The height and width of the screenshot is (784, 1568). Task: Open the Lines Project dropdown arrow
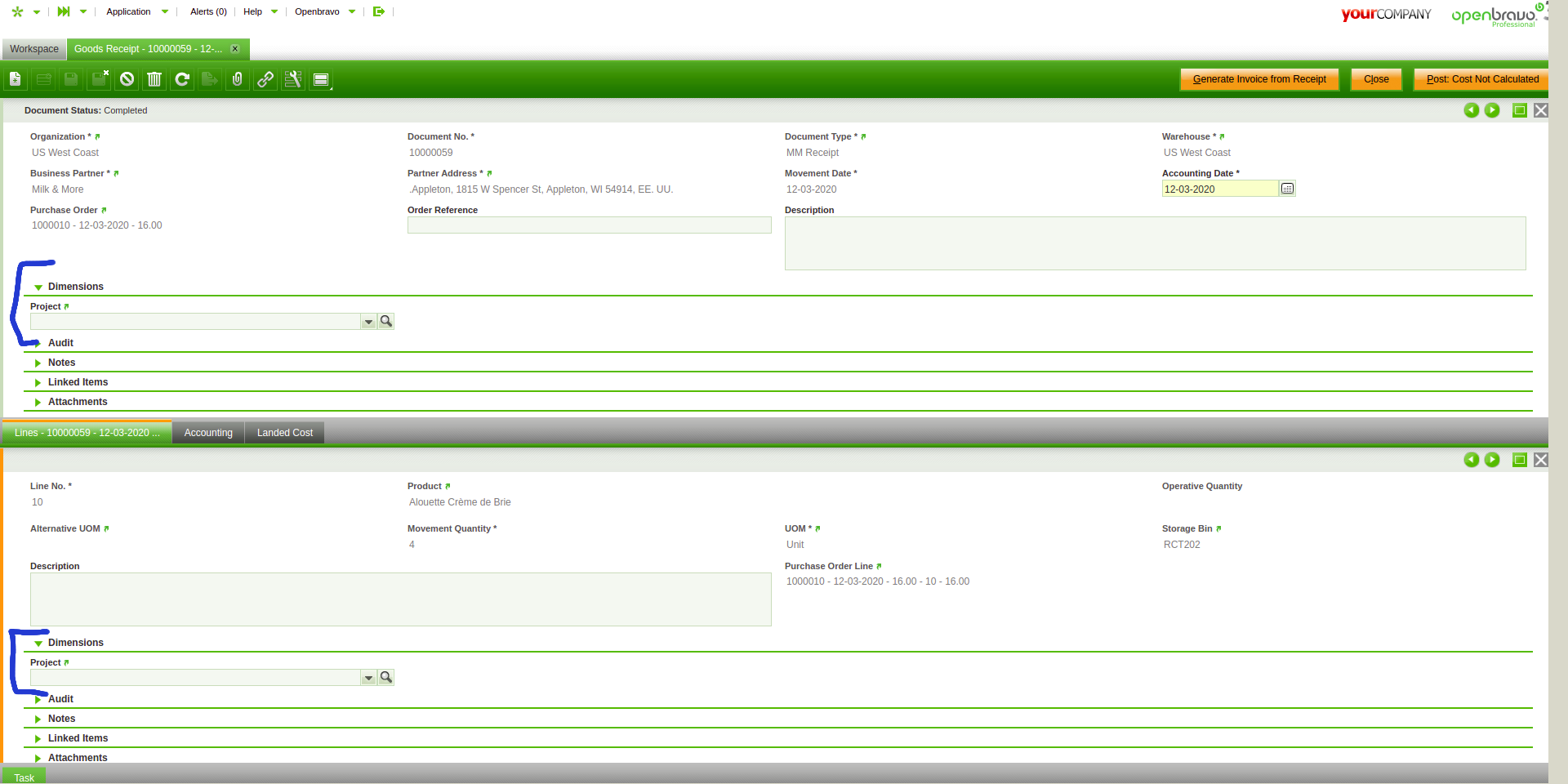pyautogui.click(x=368, y=678)
